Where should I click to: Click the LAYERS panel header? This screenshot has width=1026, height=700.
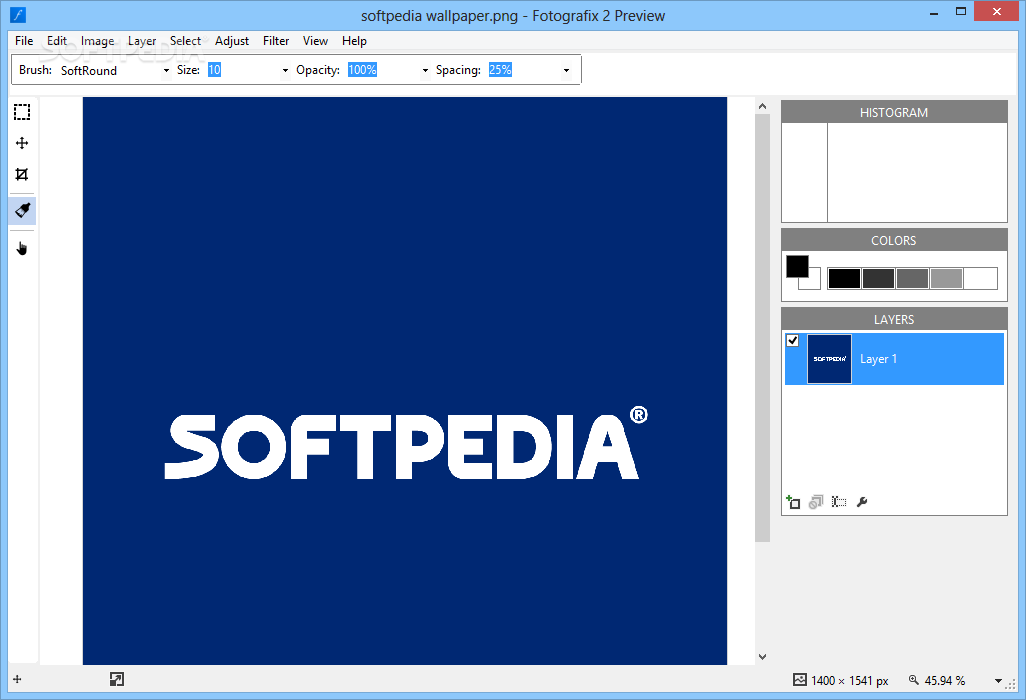[x=894, y=319]
